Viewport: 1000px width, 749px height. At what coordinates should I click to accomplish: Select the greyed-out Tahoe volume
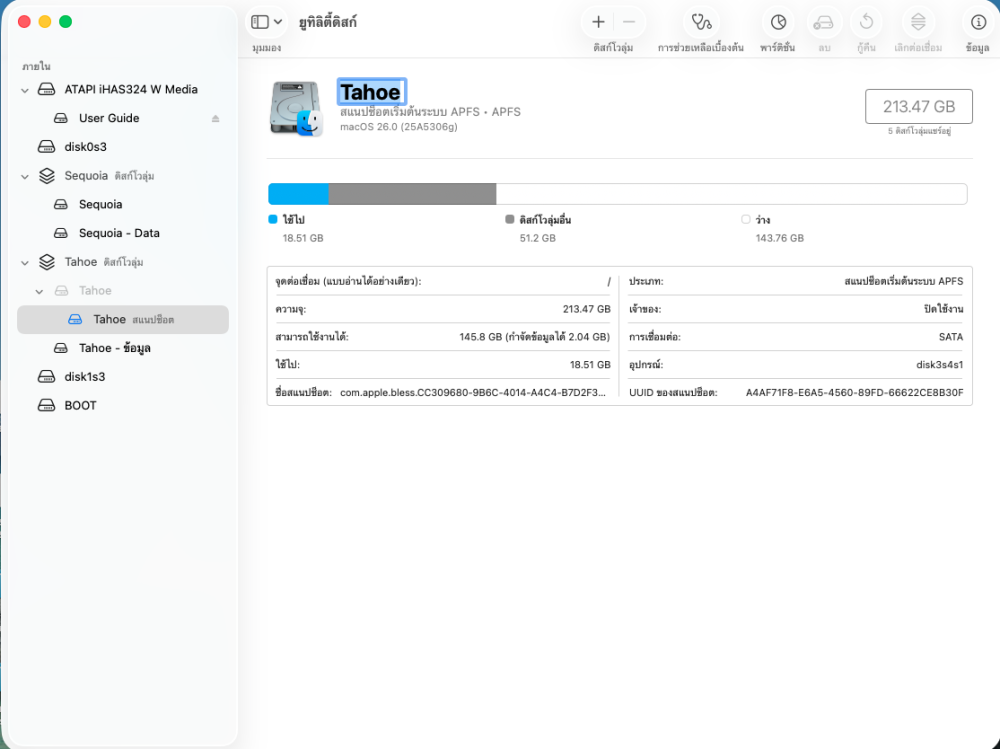(x=122, y=290)
